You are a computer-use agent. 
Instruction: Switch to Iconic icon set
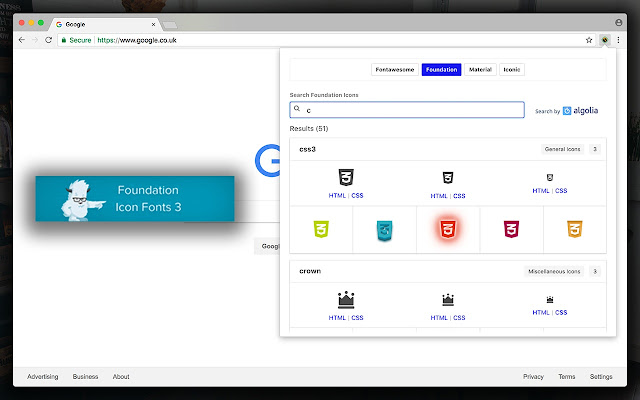pyautogui.click(x=511, y=70)
